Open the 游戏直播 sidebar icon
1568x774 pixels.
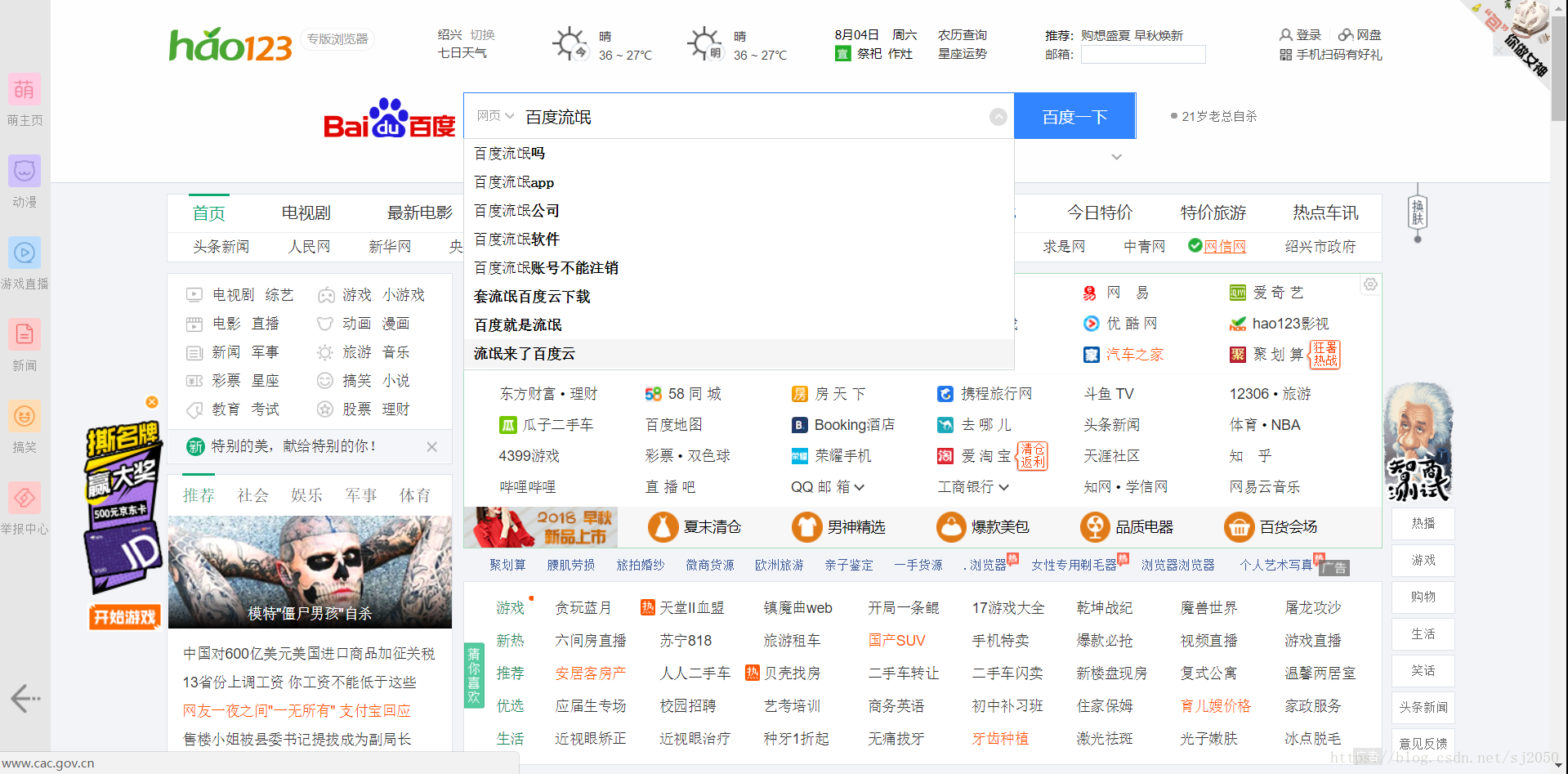(25, 253)
